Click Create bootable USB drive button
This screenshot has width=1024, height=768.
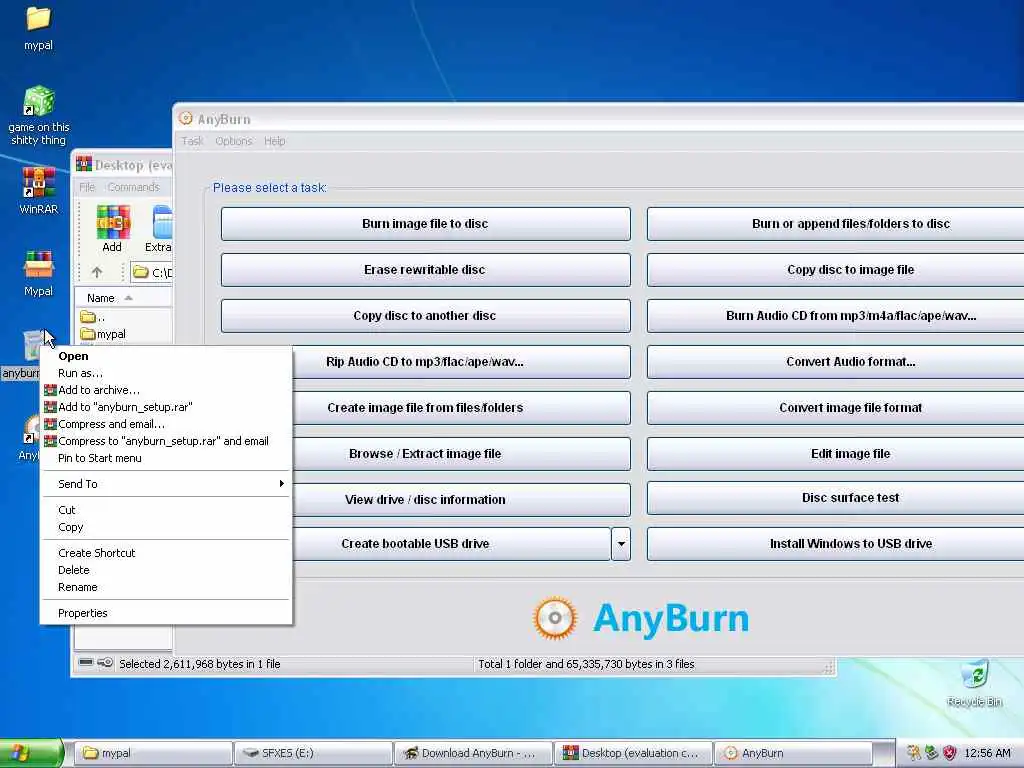pyautogui.click(x=451, y=544)
